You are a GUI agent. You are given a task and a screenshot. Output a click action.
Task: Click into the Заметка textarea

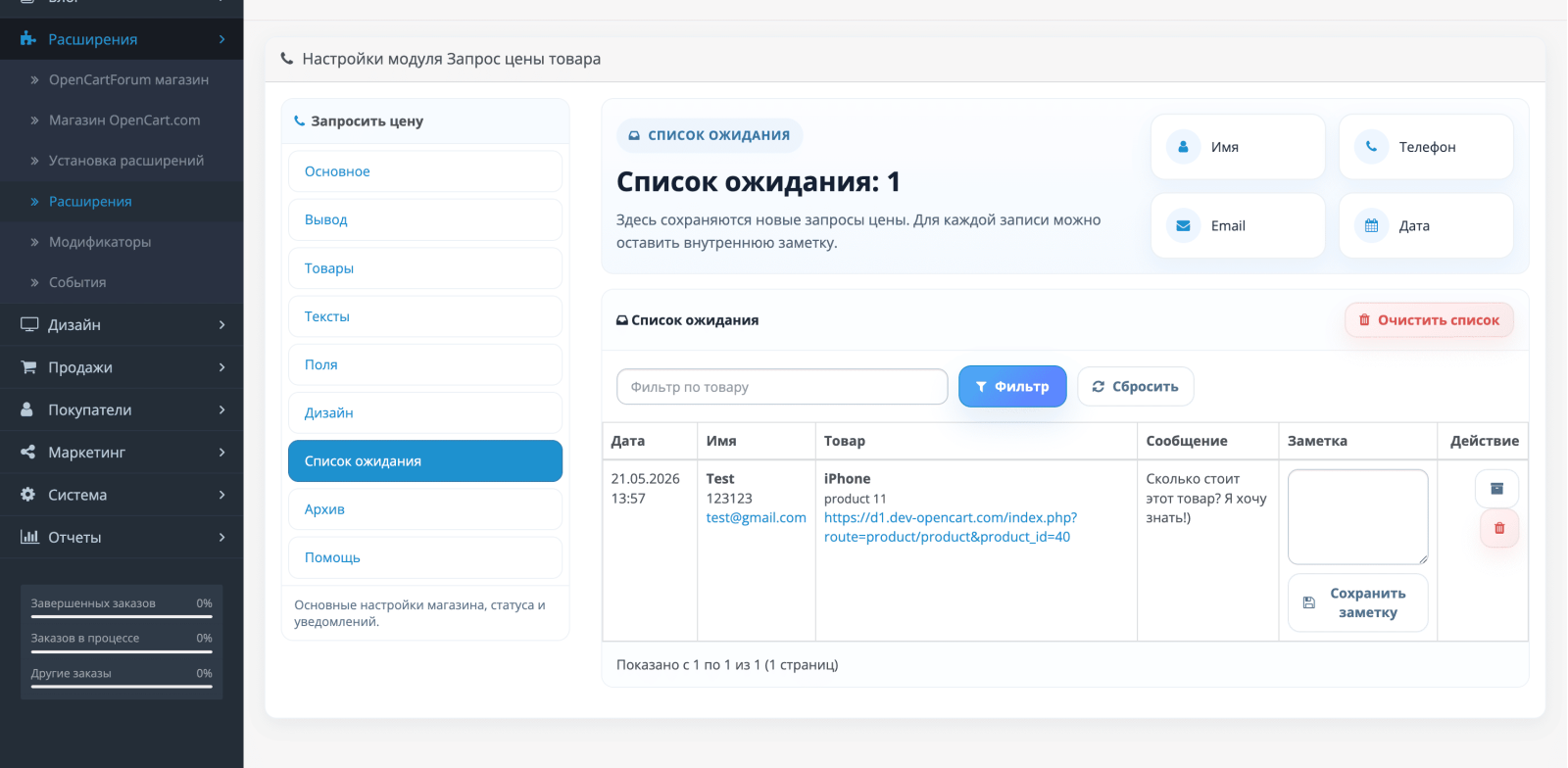(1357, 517)
